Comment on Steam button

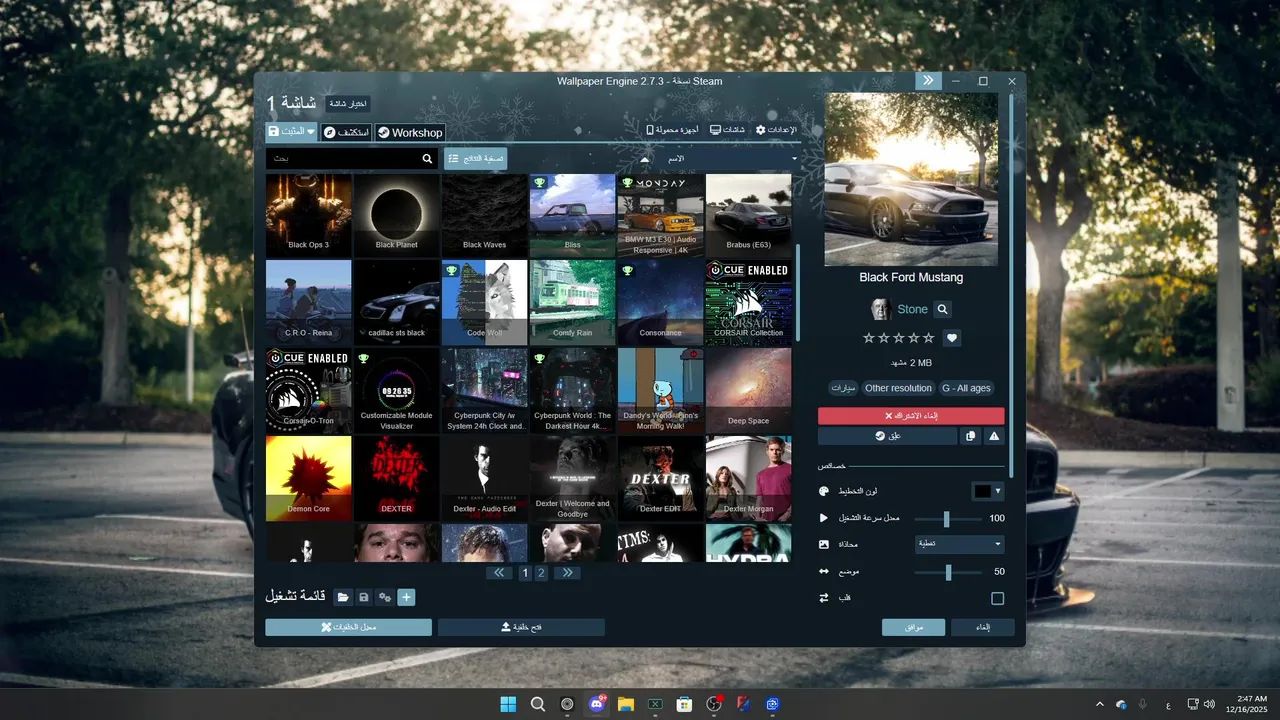tap(887, 436)
